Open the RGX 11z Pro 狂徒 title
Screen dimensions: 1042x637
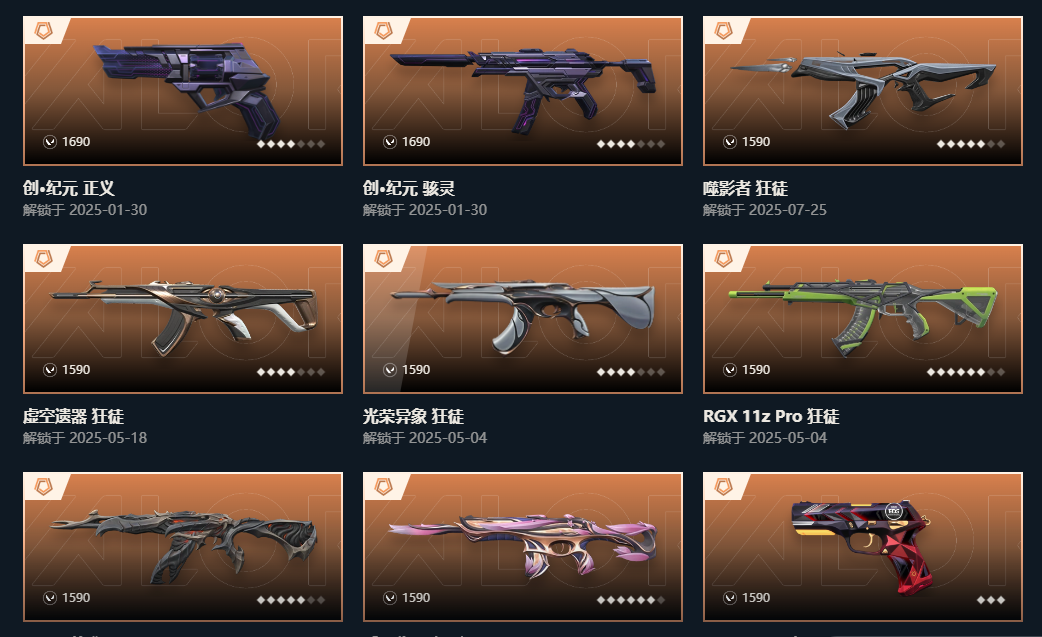pos(771,416)
